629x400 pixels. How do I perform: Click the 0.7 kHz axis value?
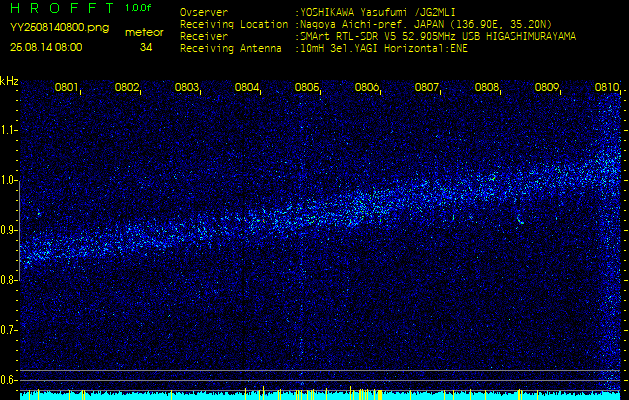tap(7, 330)
